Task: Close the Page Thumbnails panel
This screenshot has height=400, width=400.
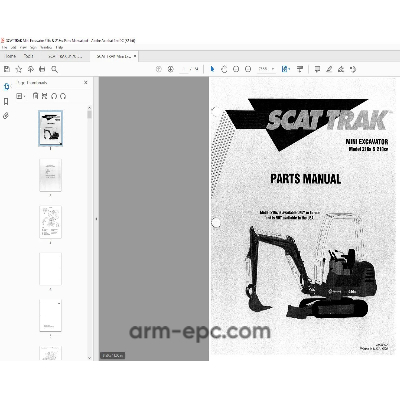Action: tap(86, 82)
